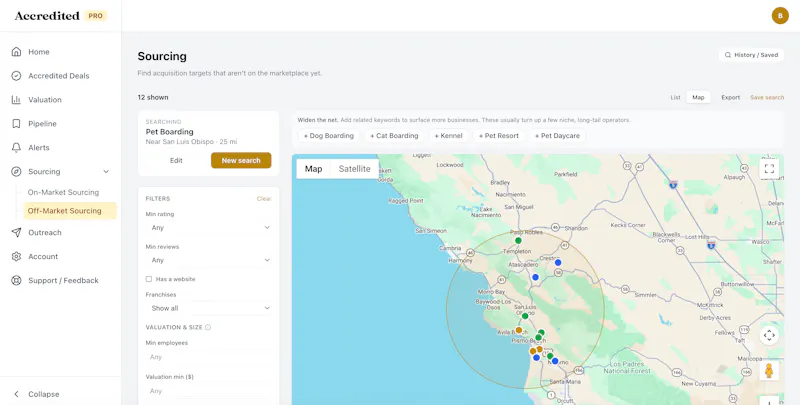This screenshot has width=800, height=405.
Task: Click the Valuation min ($) input field
Action: (x=209, y=391)
